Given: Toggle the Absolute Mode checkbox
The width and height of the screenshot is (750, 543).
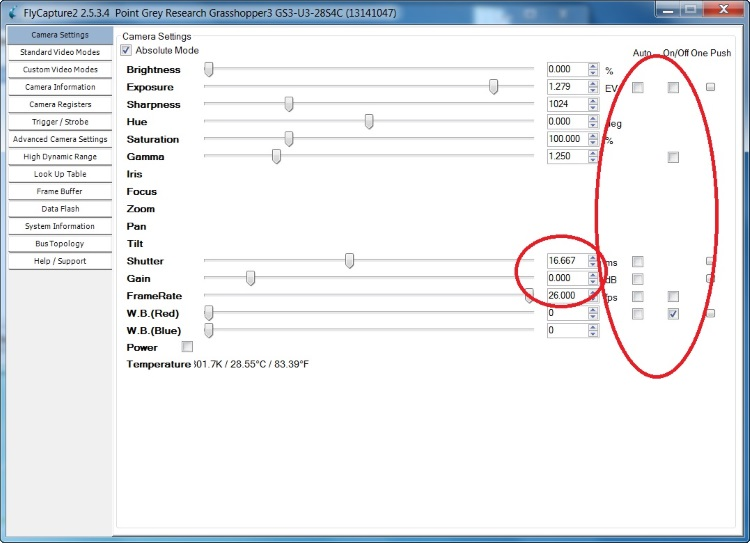Looking at the screenshot, I should 126,50.
